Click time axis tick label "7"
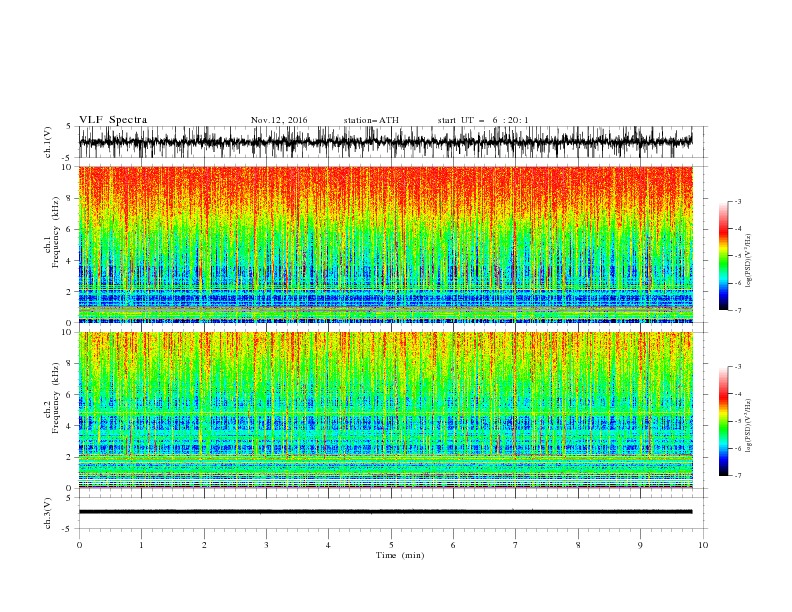 click(516, 545)
